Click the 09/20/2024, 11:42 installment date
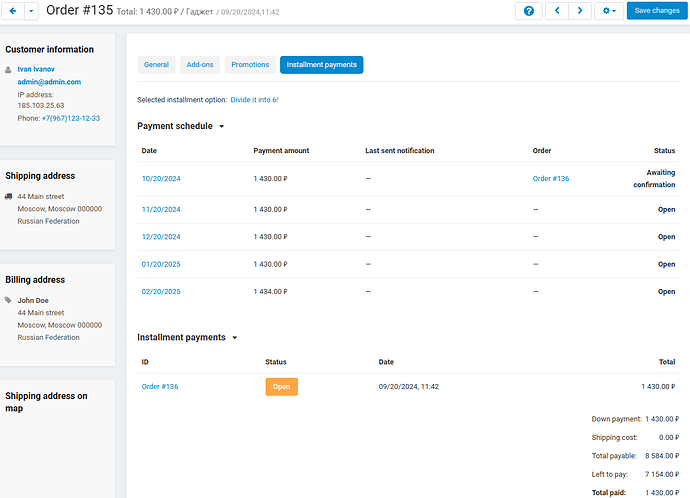 [x=409, y=386]
